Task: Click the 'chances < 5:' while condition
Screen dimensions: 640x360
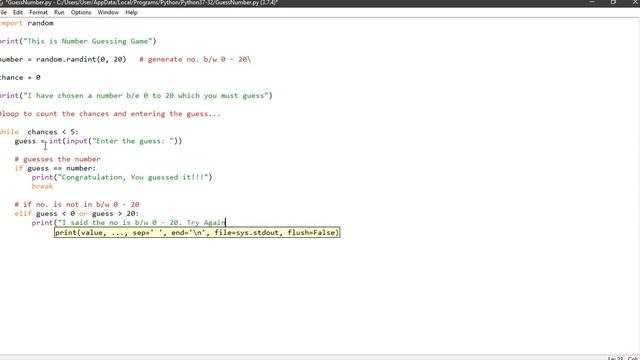Action: tap(53, 132)
